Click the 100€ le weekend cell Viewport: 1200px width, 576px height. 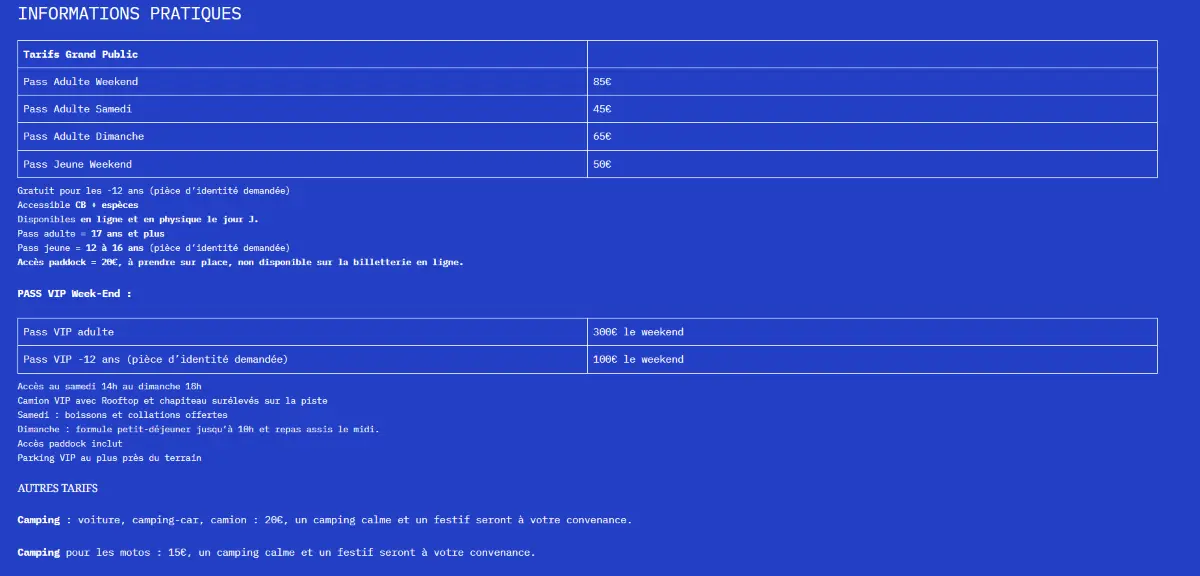(x=638, y=359)
